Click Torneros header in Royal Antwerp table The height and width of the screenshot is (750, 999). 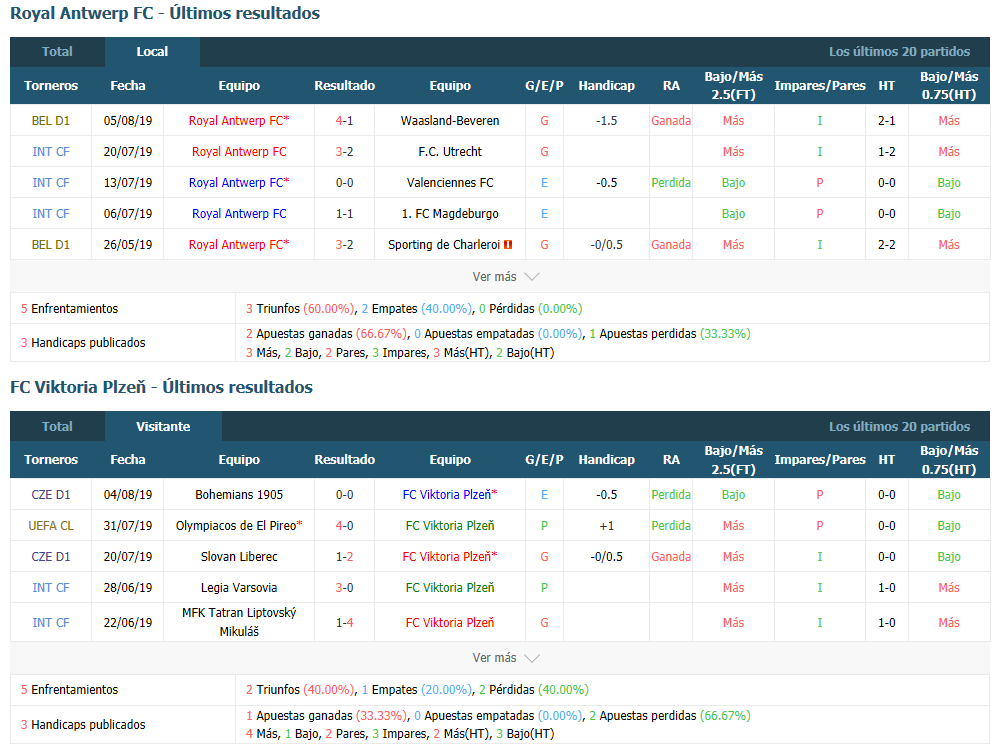[x=51, y=85]
